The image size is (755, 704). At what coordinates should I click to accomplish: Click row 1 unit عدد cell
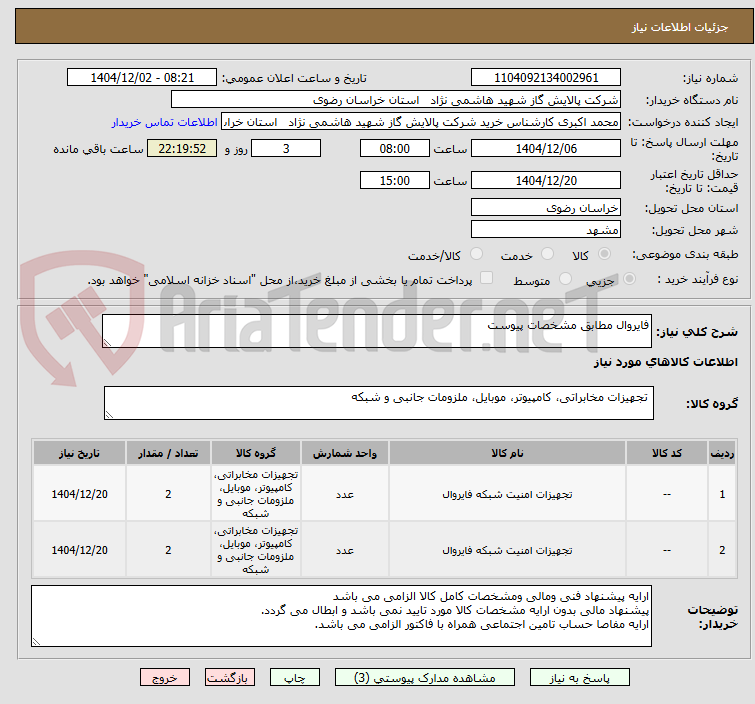coord(345,494)
